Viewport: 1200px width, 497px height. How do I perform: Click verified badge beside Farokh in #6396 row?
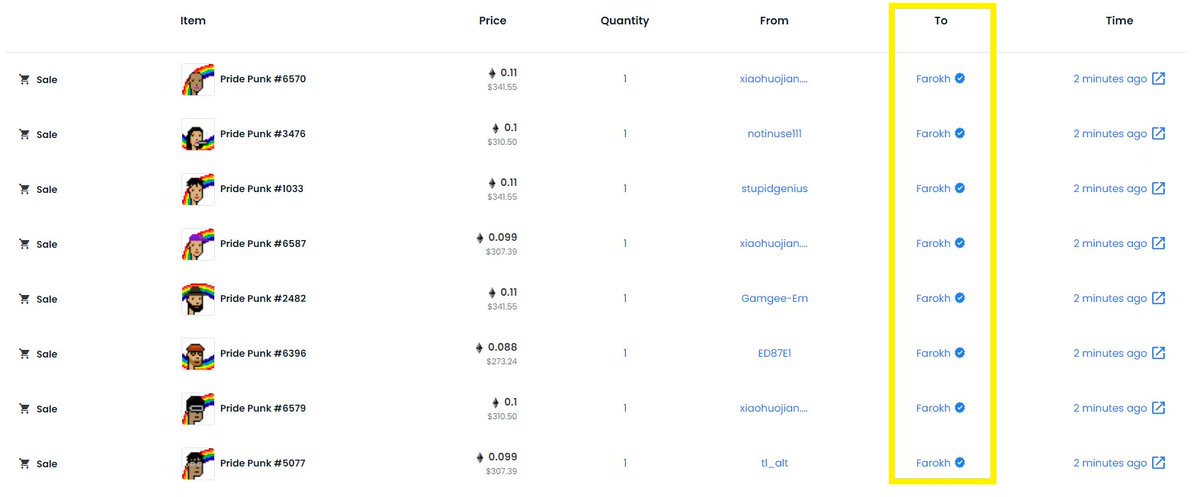click(960, 353)
